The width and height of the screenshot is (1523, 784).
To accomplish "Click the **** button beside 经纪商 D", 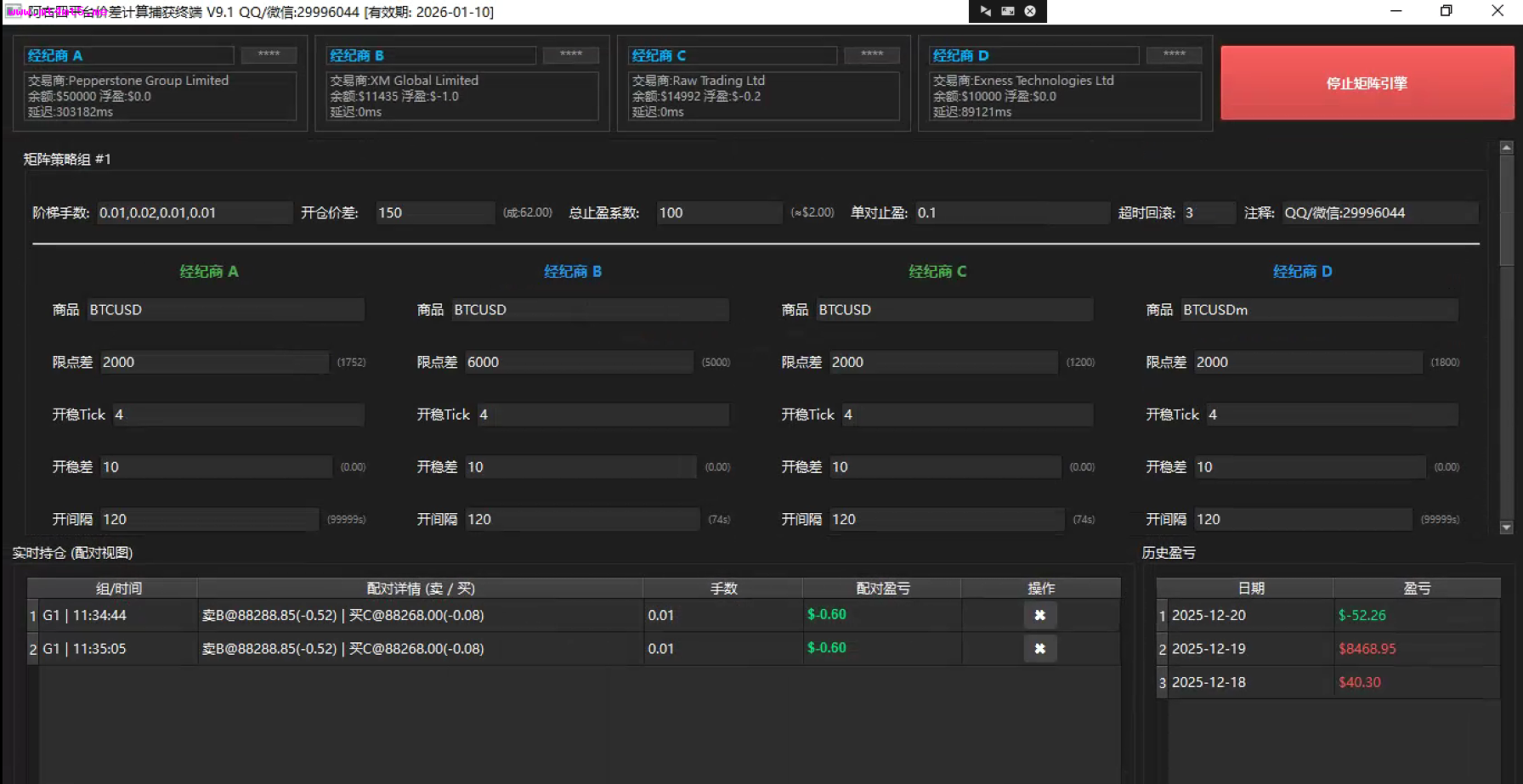I will (x=1174, y=55).
